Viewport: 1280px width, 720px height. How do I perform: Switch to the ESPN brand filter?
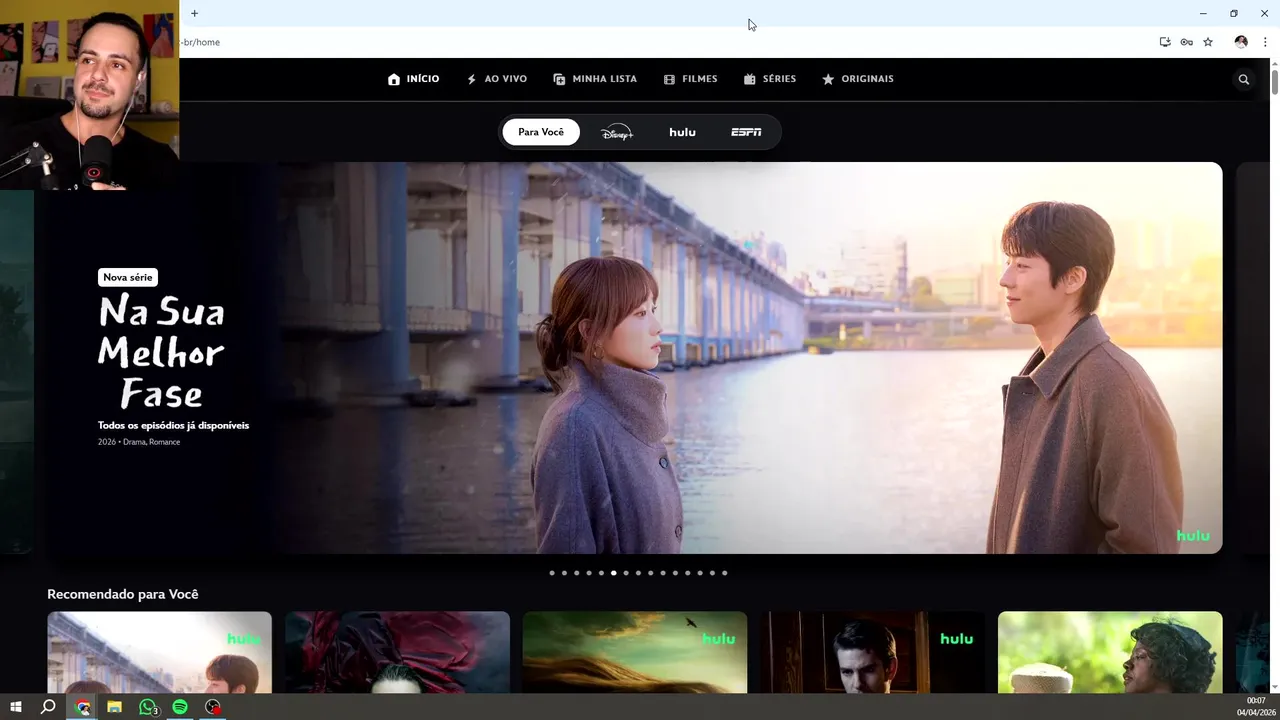point(746,132)
